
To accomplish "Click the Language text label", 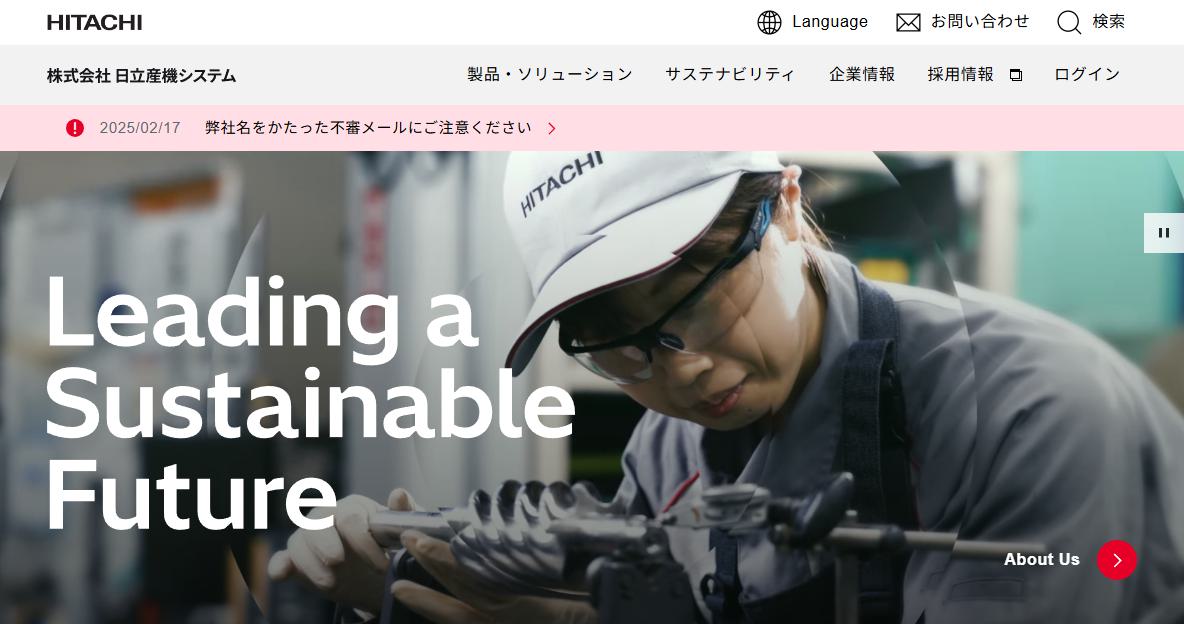I will (830, 22).
